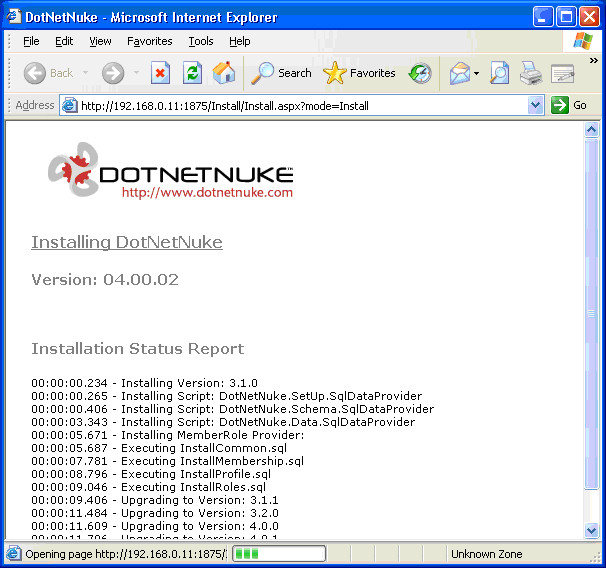Click the page loading progress bar
Screen dimensions: 606x568
(279, 554)
